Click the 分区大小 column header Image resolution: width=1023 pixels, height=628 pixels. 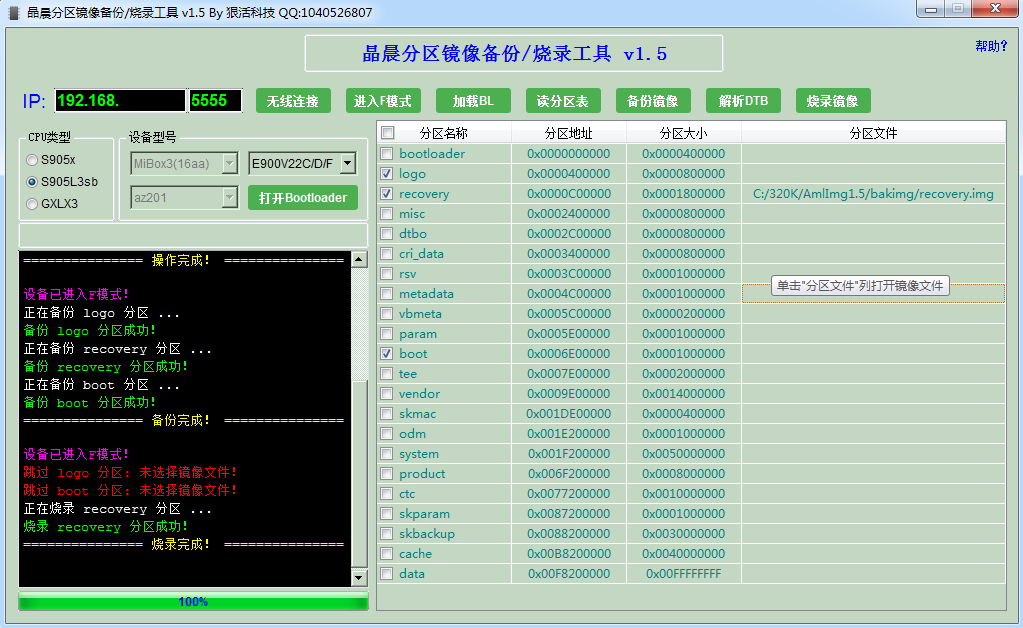(x=684, y=133)
